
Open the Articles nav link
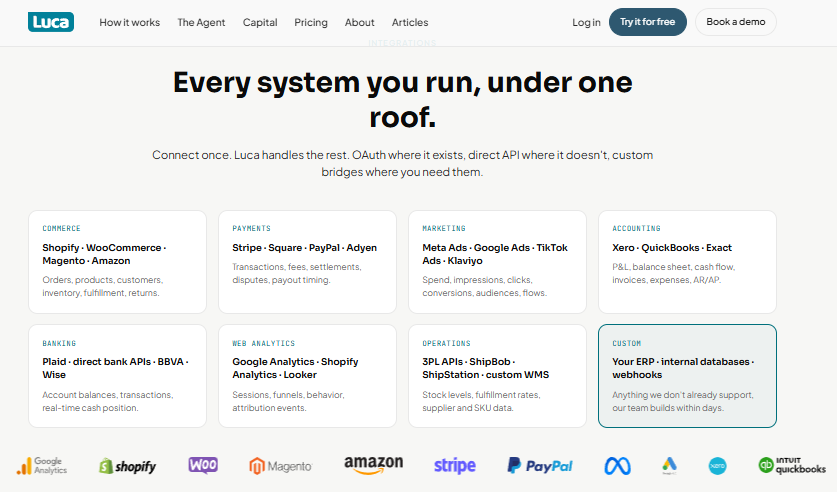click(410, 22)
